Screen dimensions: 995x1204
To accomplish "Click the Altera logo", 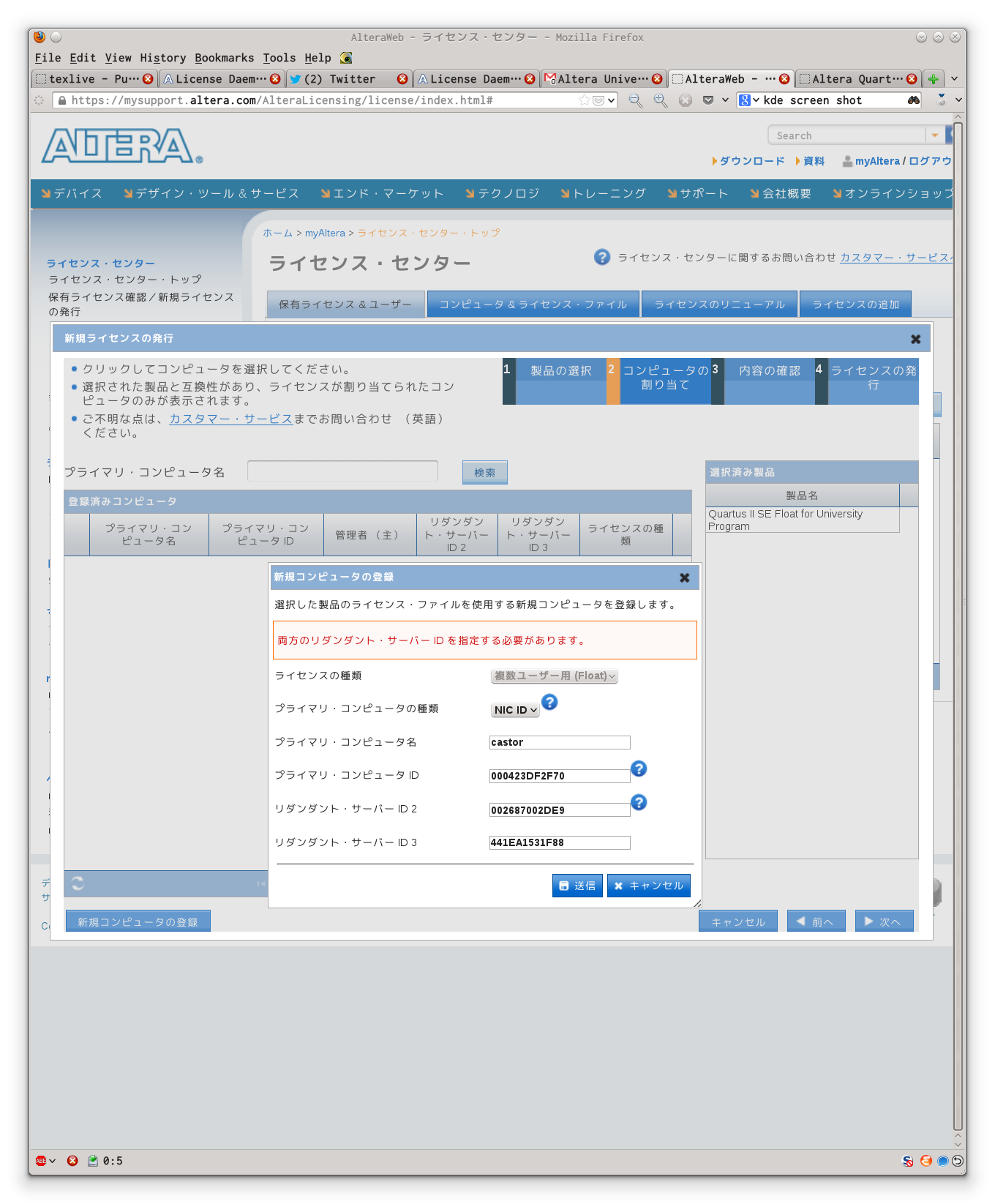I will coord(121,146).
